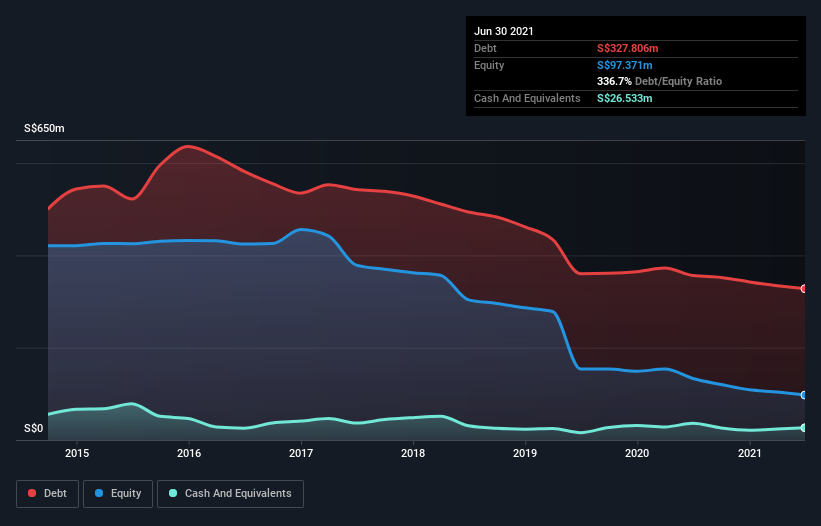Click the 2020 x-axis label
821x526 pixels.
click(637, 453)
